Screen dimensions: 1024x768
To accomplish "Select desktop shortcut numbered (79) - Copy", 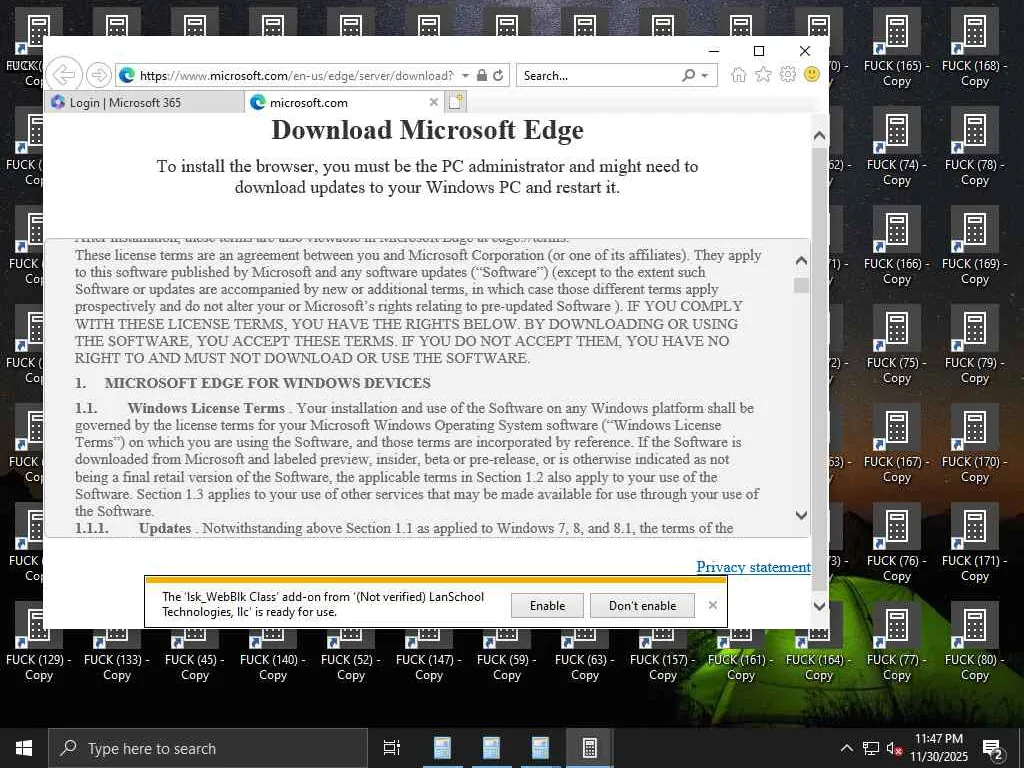I will coord(974,347).
